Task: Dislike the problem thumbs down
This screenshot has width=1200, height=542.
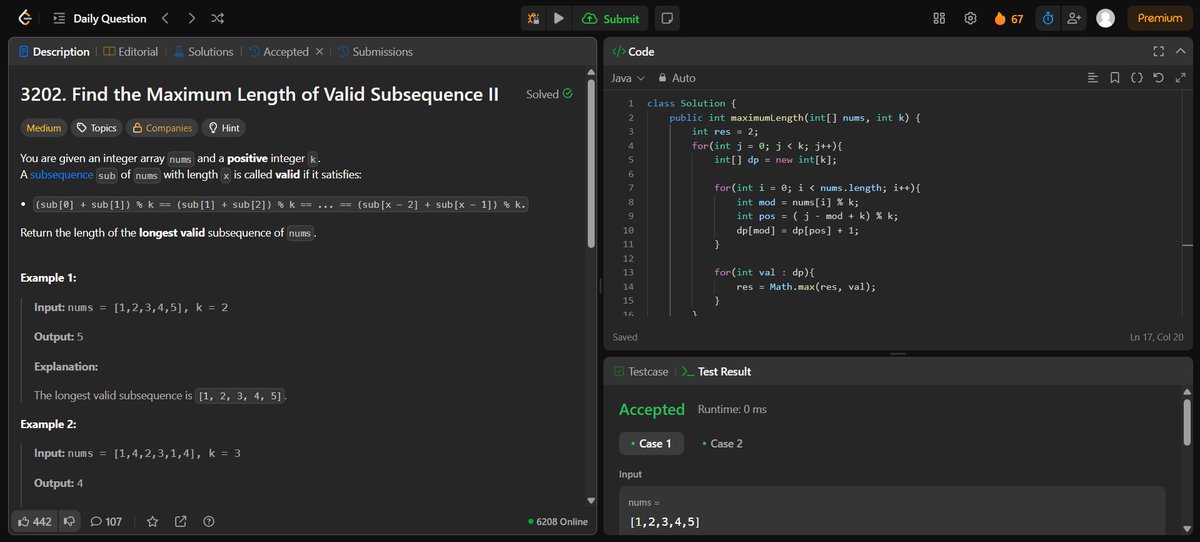Action: (69, 521)
